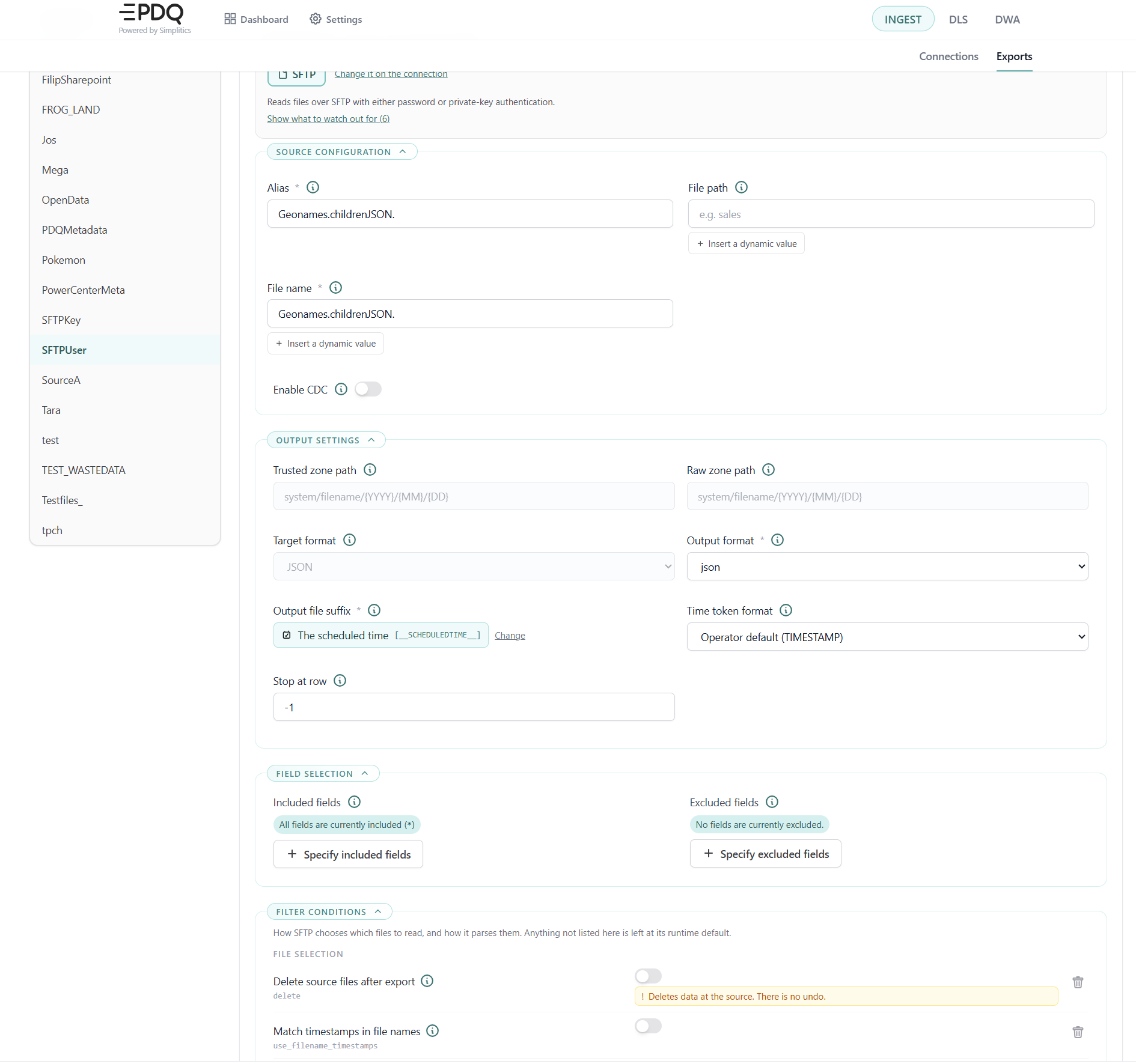Toggle Delete source files after export switch

648,976
